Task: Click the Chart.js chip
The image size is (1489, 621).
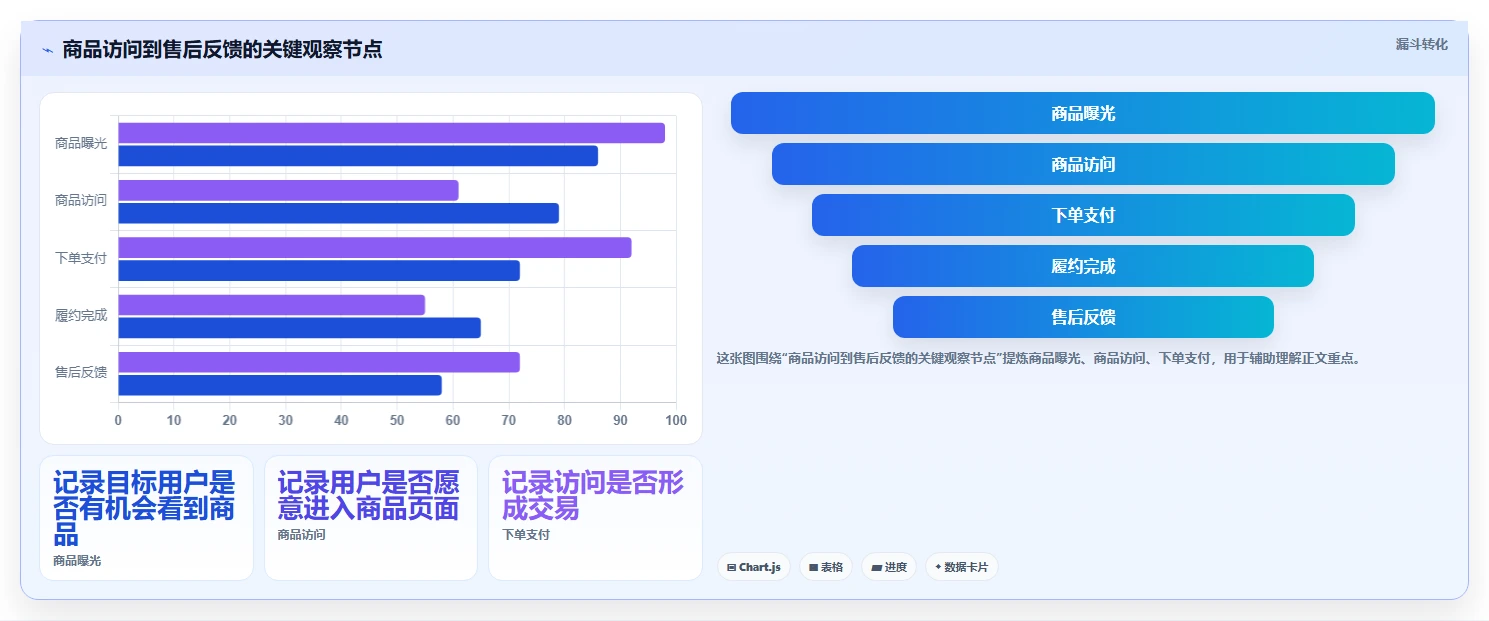Action: coord(753,567)
